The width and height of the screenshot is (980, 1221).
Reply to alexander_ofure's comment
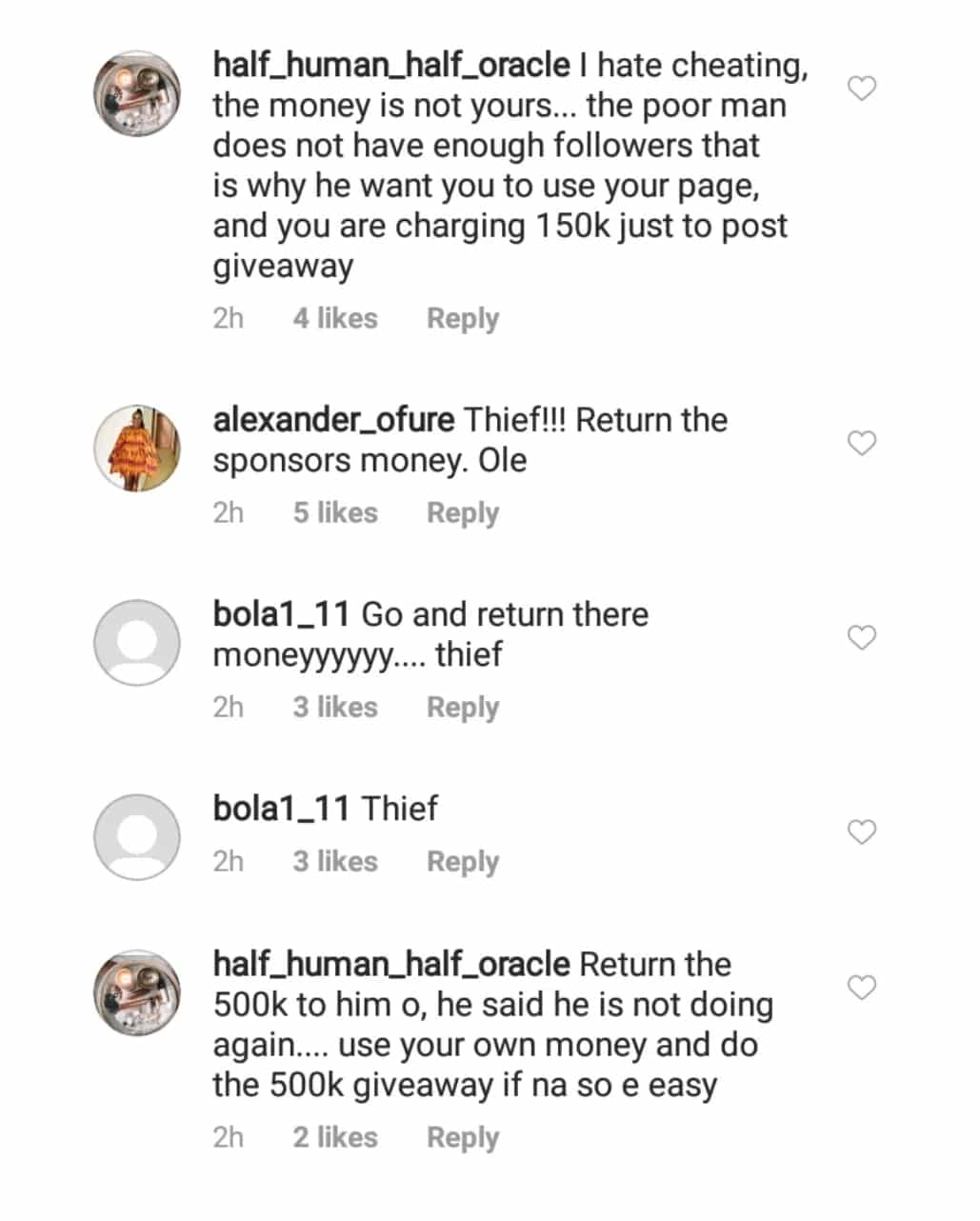pos(462,512)
